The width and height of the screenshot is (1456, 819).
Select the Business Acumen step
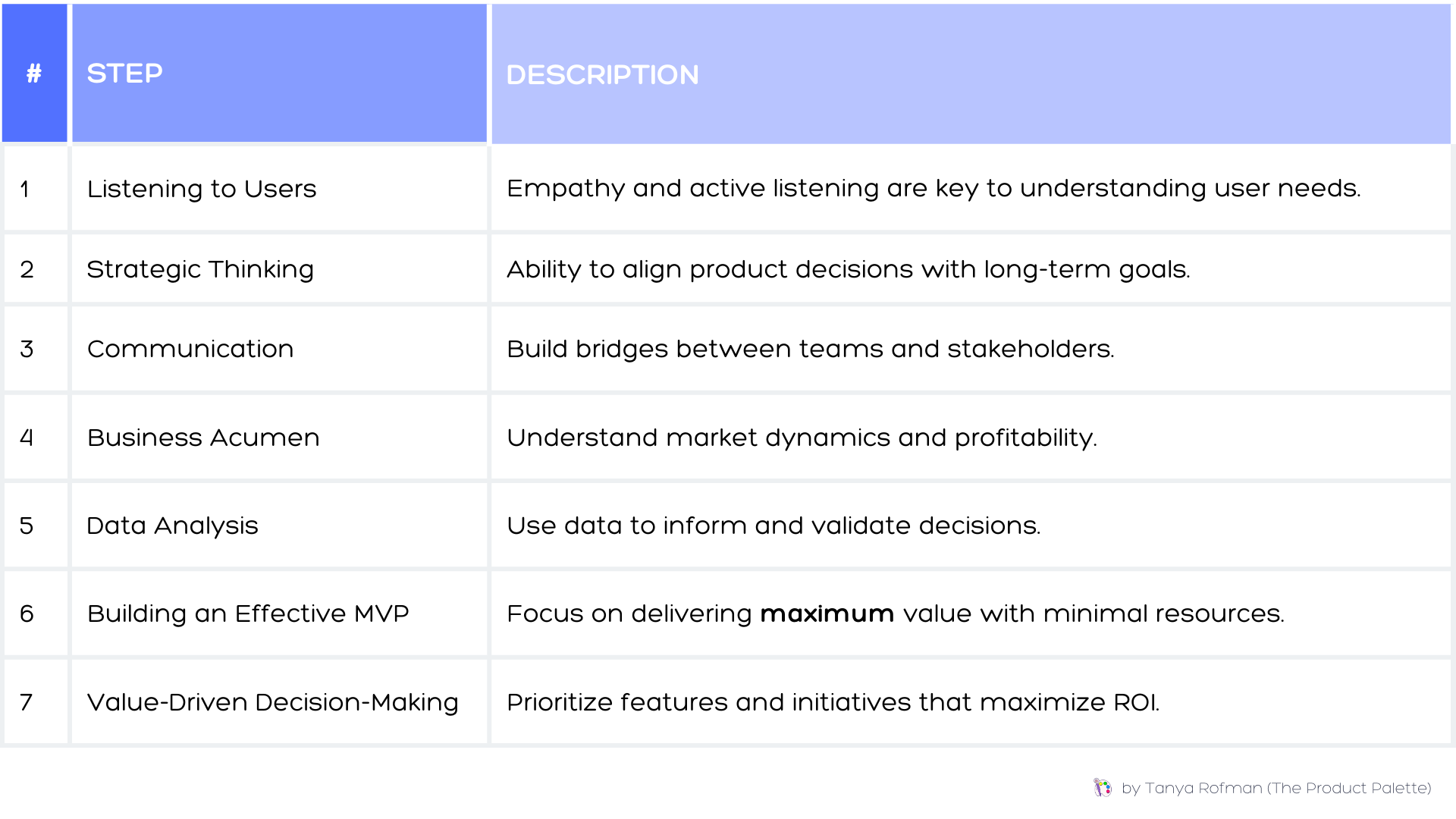(203, 438)
